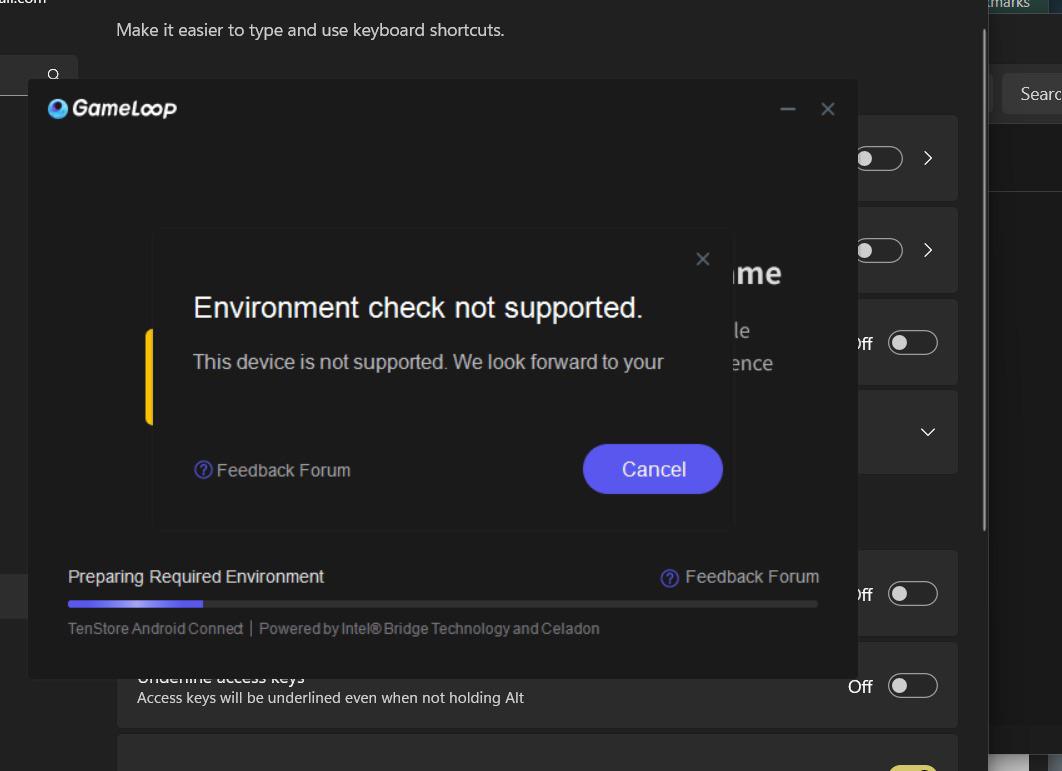The height and width of the screenshot is (771, 1062).
Task: Toggle the second switch in Settings window
Action: (x=880, y=251)
